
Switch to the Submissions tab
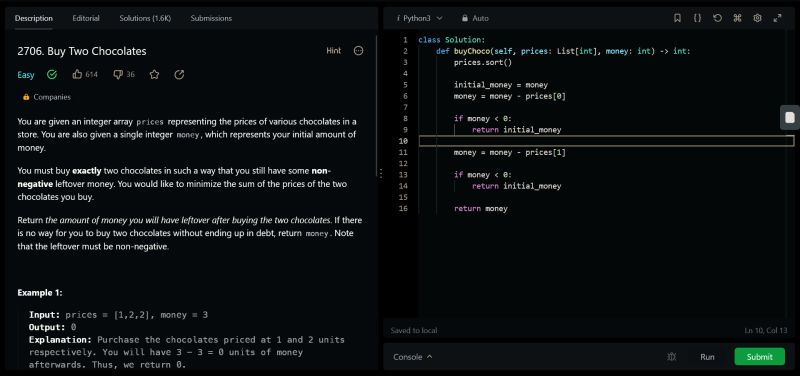211,18
